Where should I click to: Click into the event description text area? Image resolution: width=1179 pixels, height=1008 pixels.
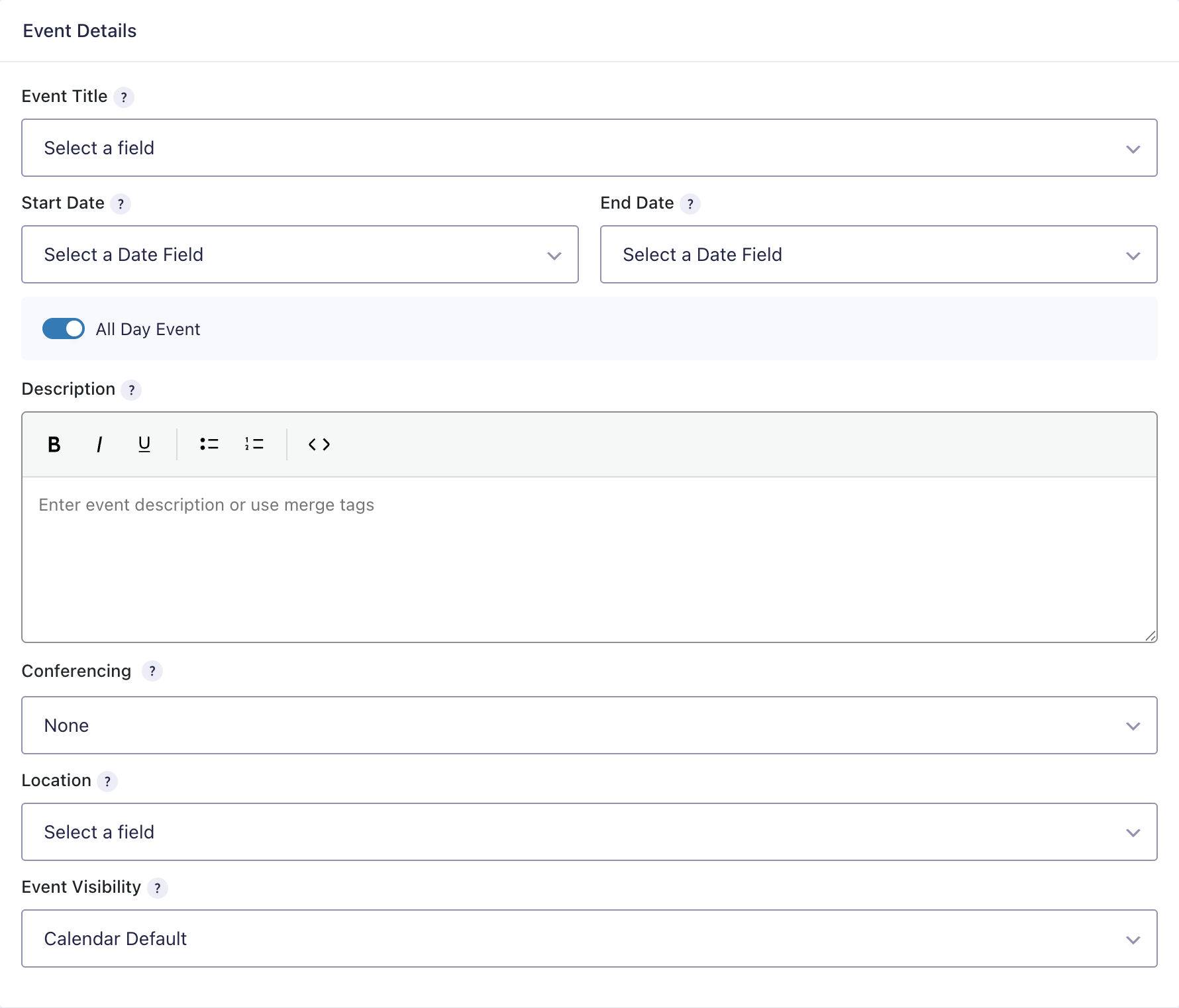tap(589, 560)
